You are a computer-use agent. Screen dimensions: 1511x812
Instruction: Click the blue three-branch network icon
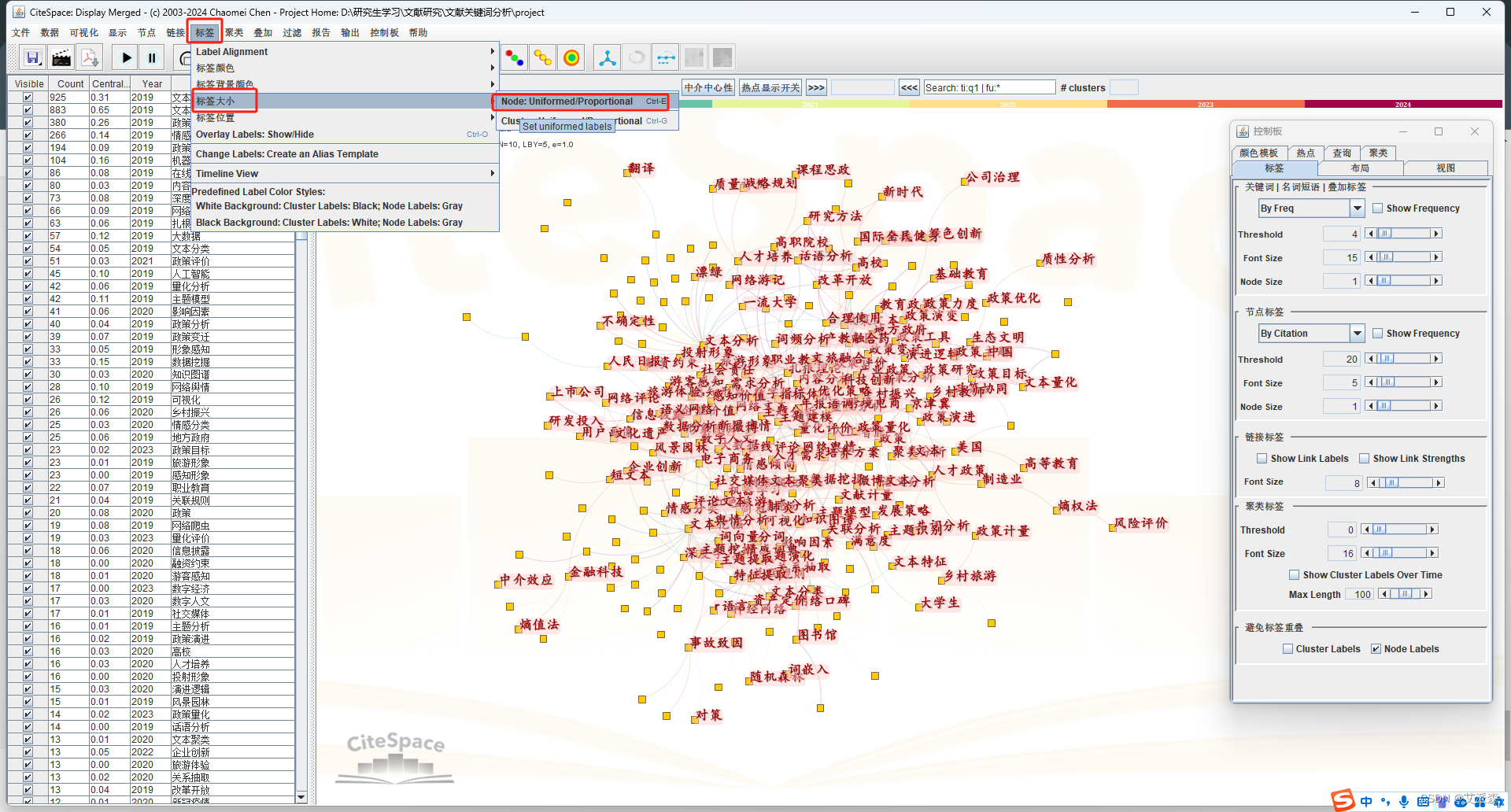coord(608,57)
